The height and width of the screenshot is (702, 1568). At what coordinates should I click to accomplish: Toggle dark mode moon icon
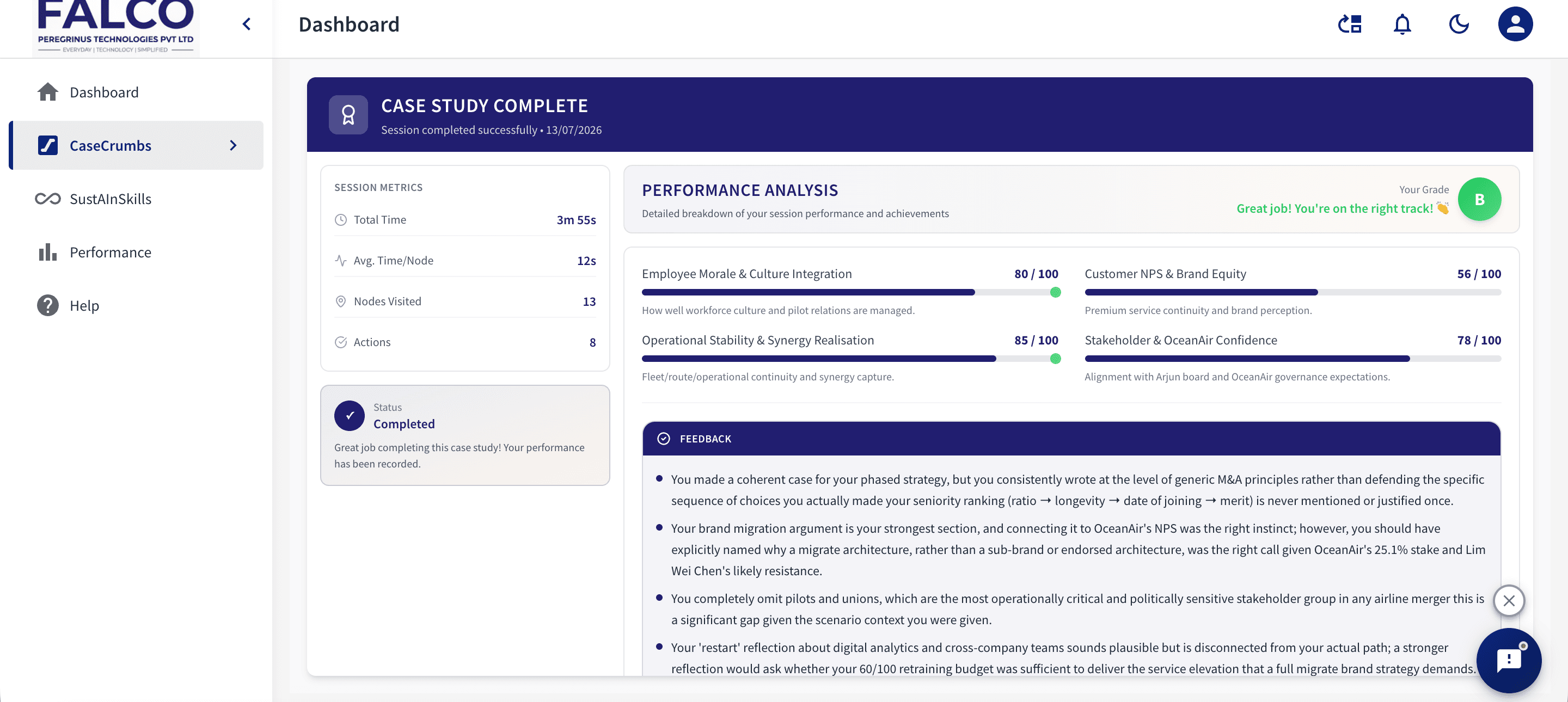pos(1459,24)
